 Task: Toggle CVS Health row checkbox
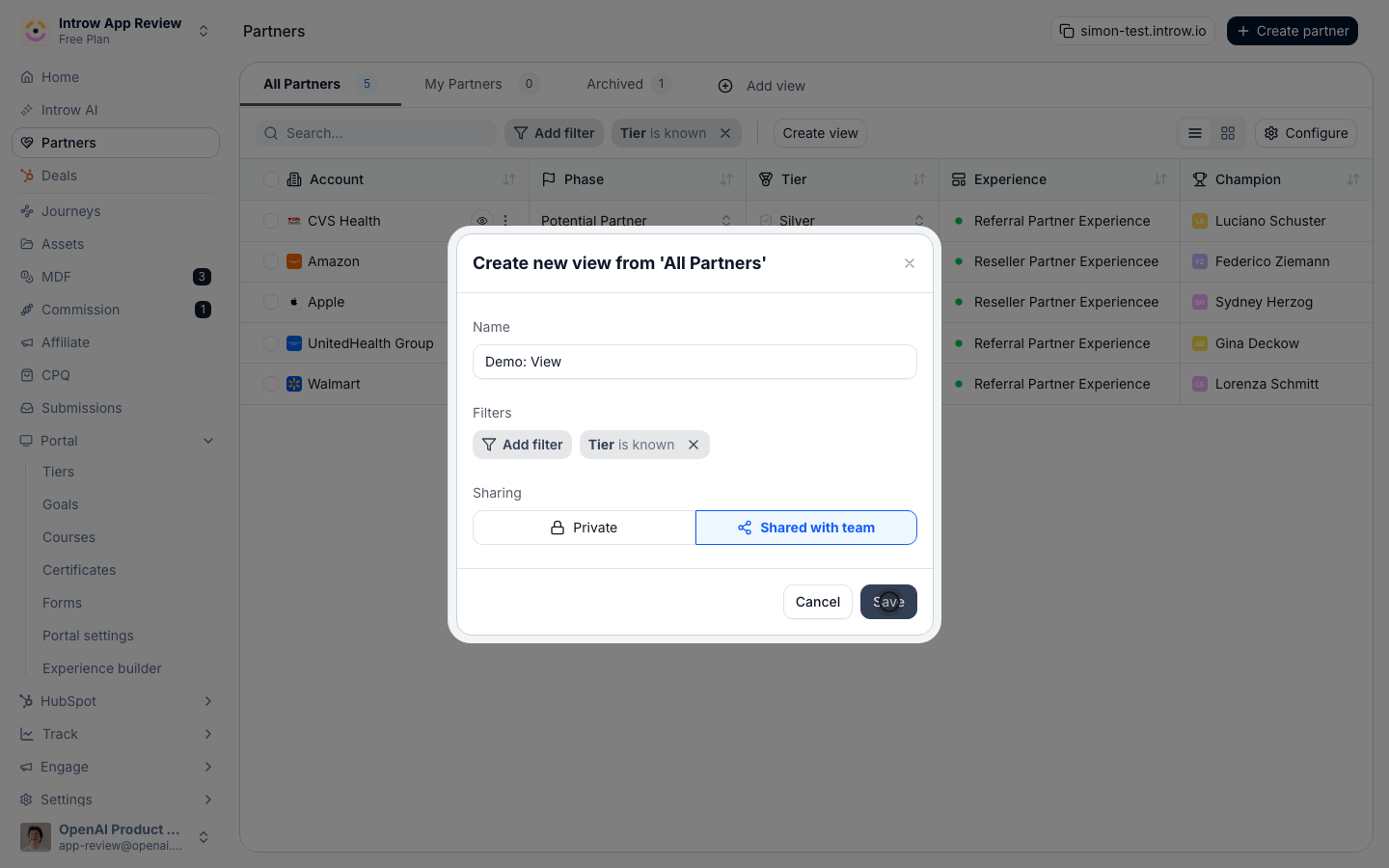271,221
